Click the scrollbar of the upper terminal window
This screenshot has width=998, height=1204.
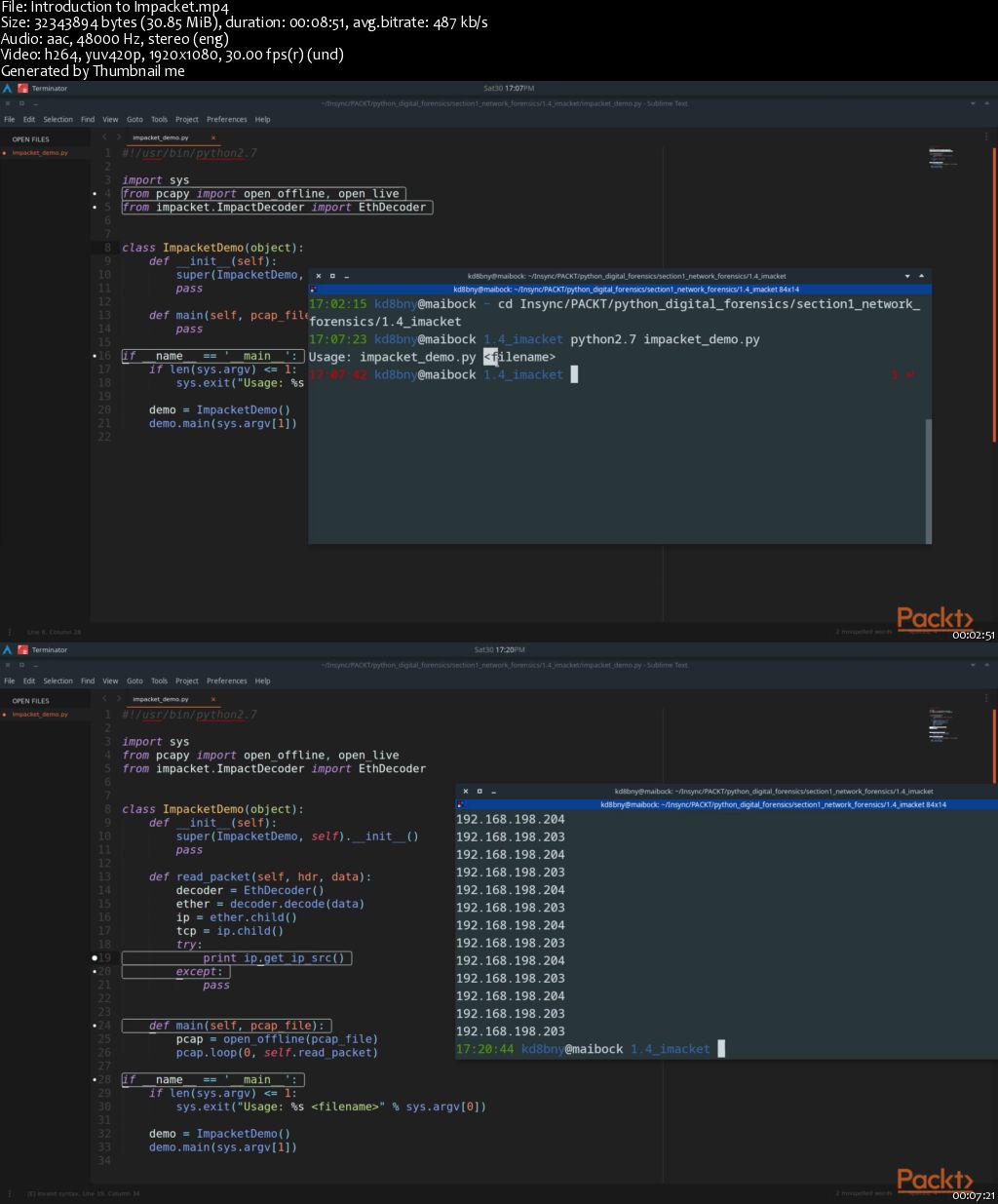(929, 480)
